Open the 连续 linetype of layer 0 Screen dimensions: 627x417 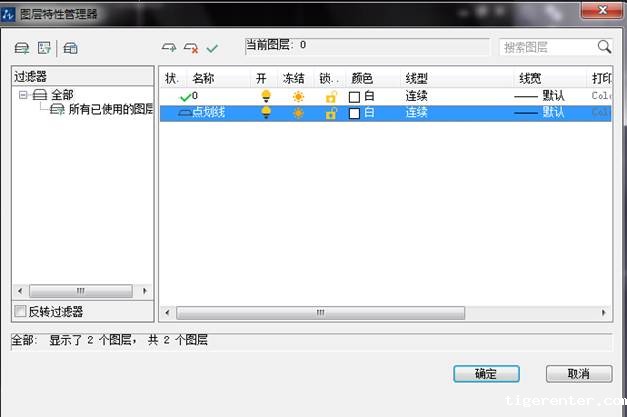pyautogui.click(x=417, y=96)
